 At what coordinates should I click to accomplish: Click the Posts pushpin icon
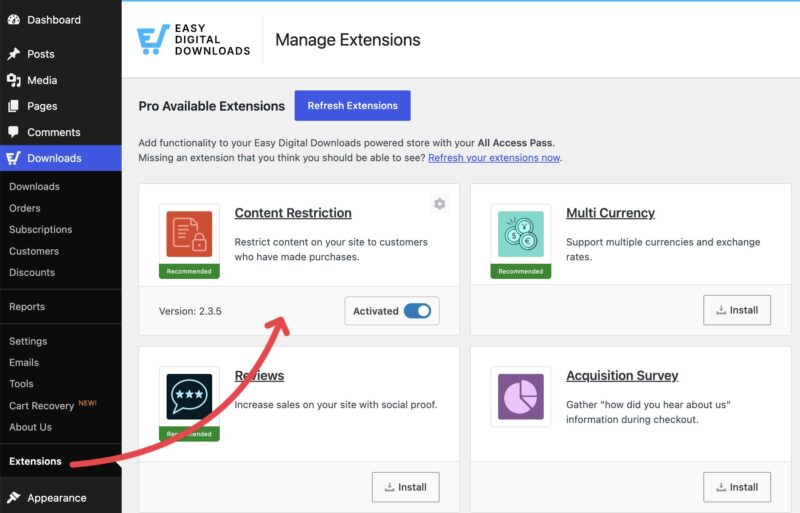tap(14, 54)
